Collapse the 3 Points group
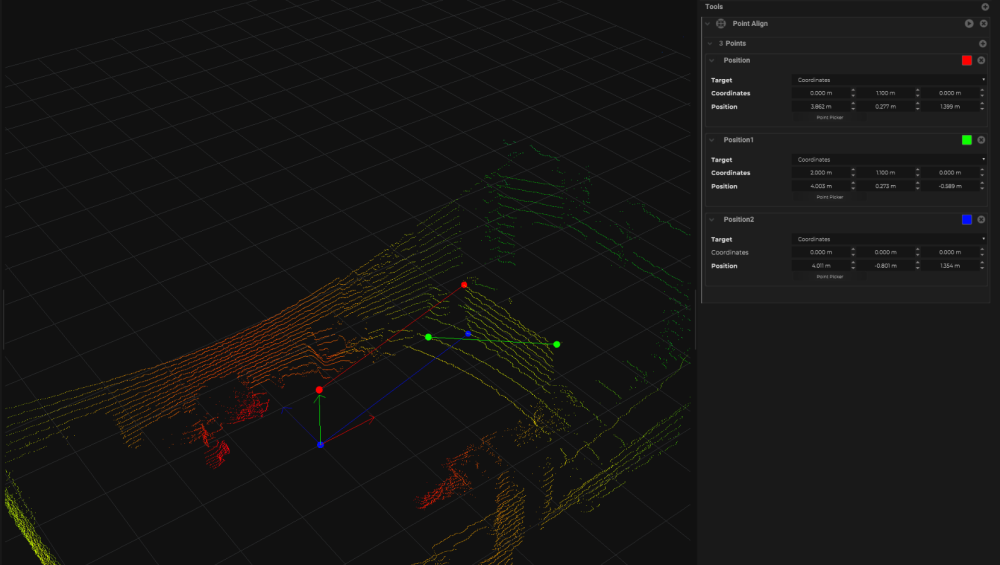 pos(710,44)
